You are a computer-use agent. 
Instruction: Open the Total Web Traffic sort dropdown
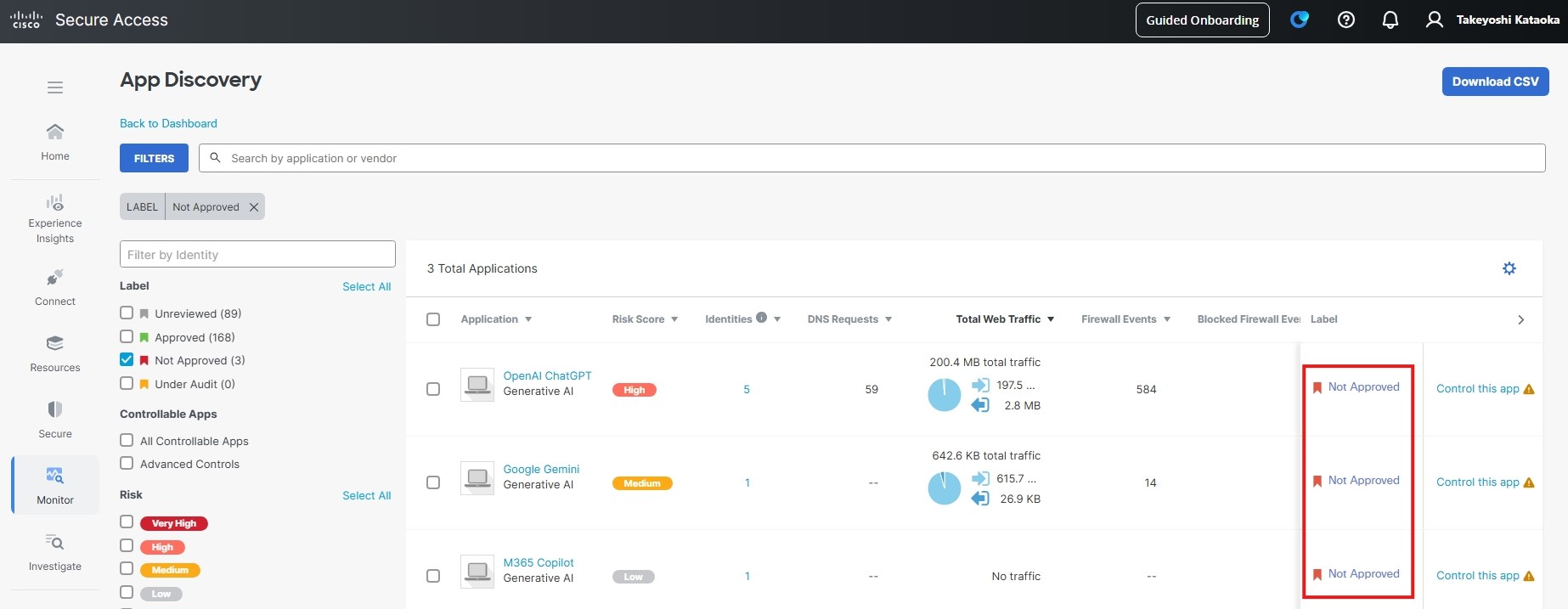[x=1051, y=319]
